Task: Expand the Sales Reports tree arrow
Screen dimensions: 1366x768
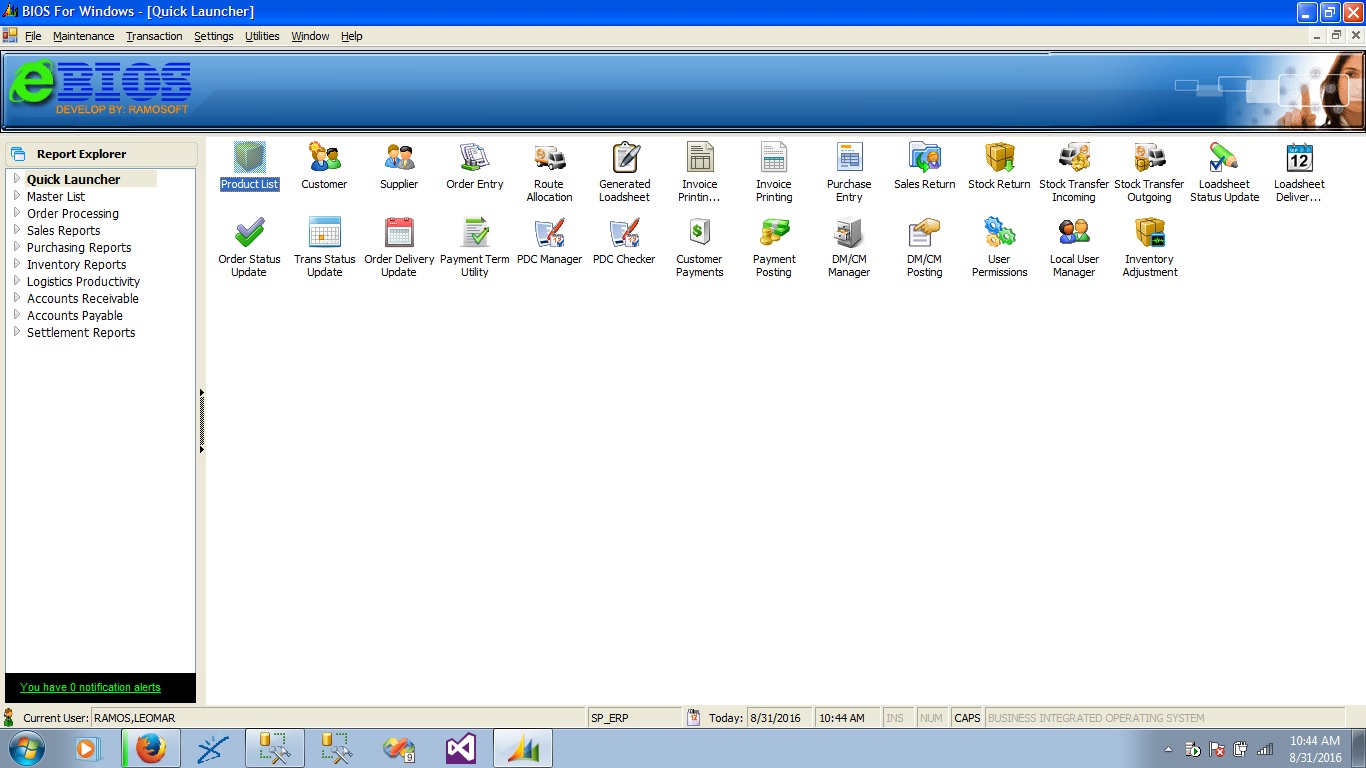Action: click(x=17, y=230)
